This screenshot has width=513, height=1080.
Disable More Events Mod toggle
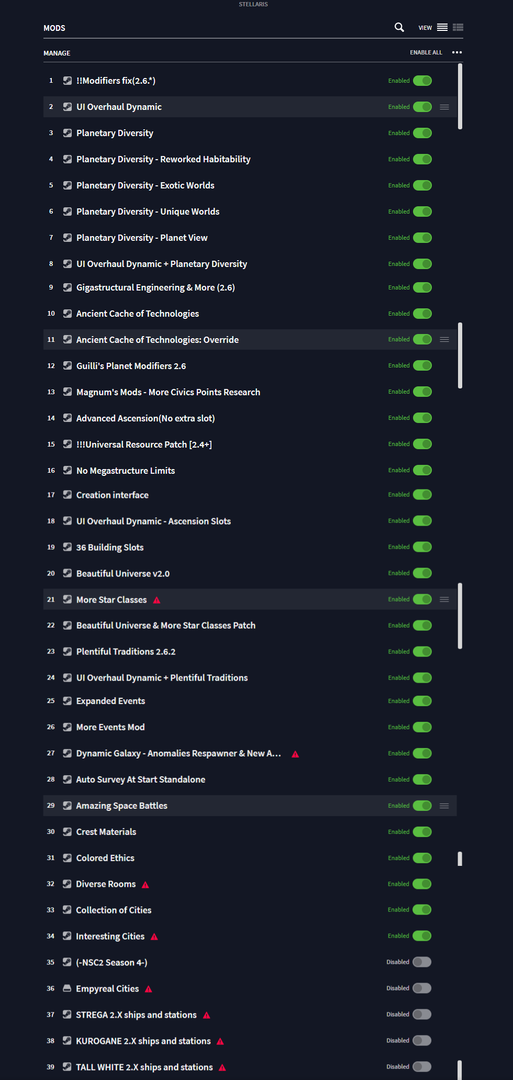point(422,727)
